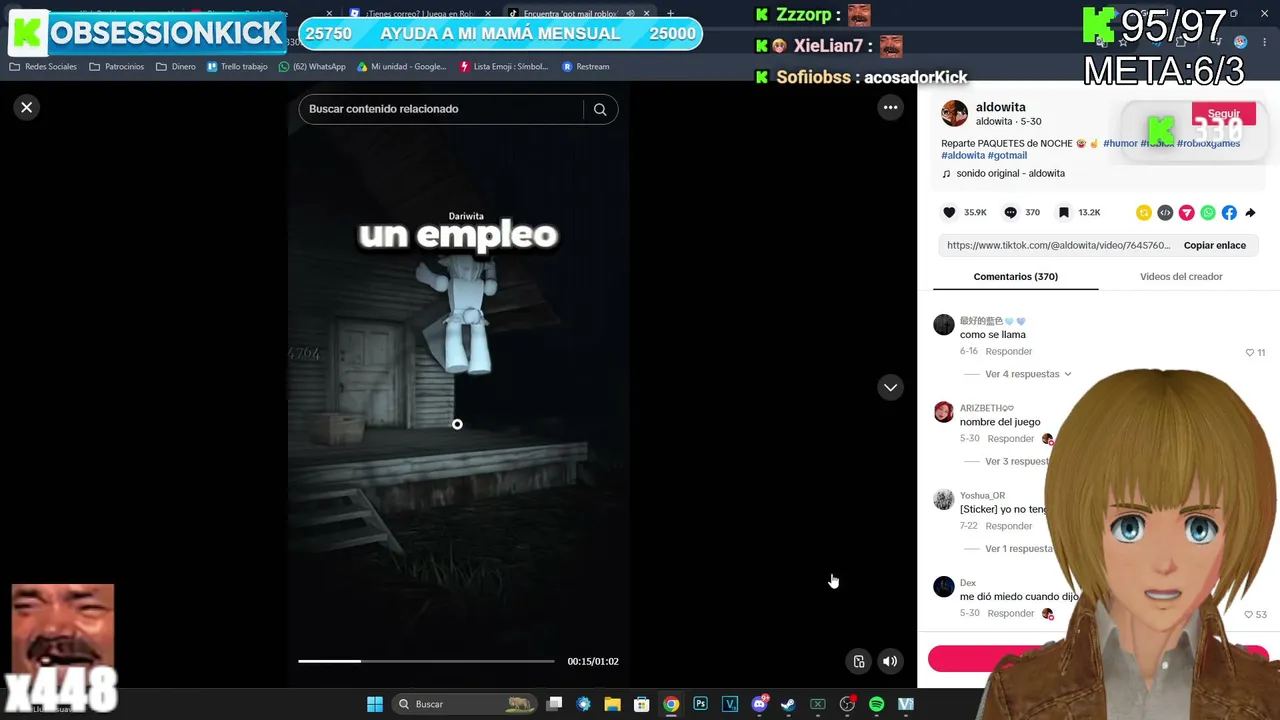
Task: Save video with the bookmark icon
Action: point(1064,212)
